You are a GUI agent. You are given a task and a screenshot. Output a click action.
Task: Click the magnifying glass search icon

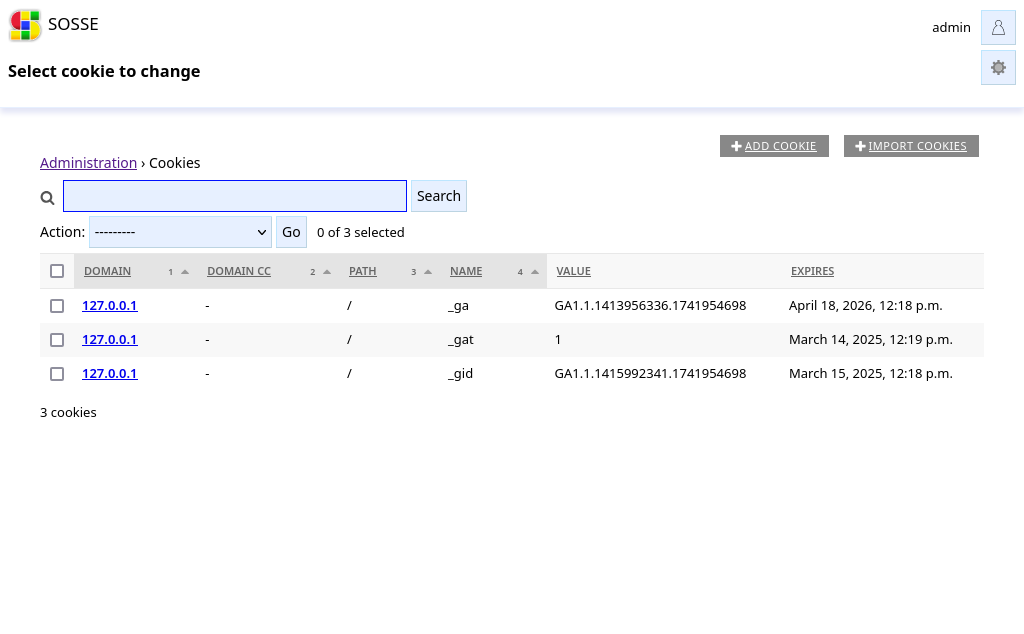pos(47,197)
